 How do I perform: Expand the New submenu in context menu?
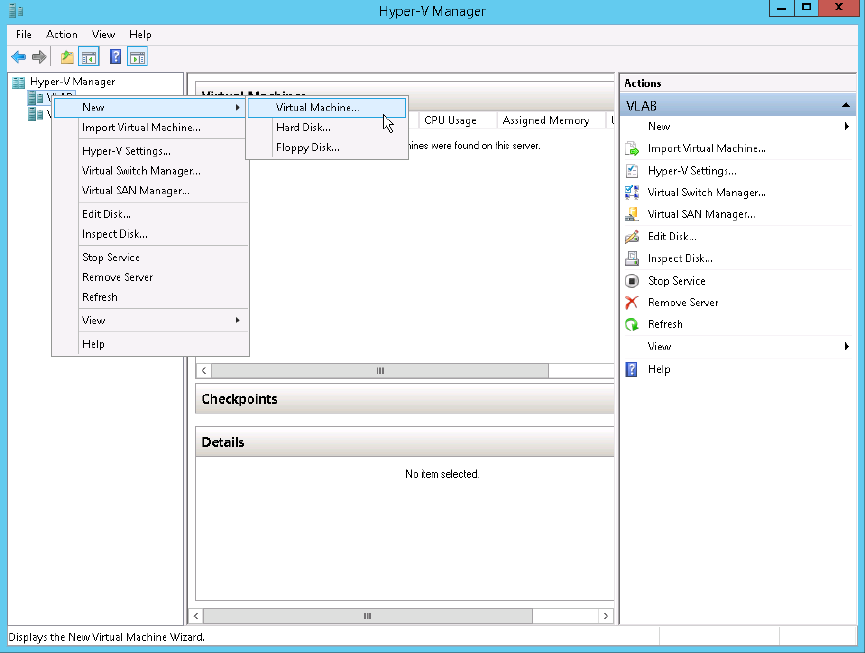point(149,108)
